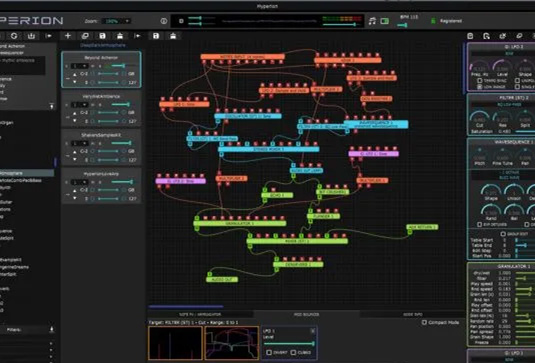This screenshot has height=363, width=535.
Task: Toggle the green switch beside music notes icon
Action: (x=385, y=21)
